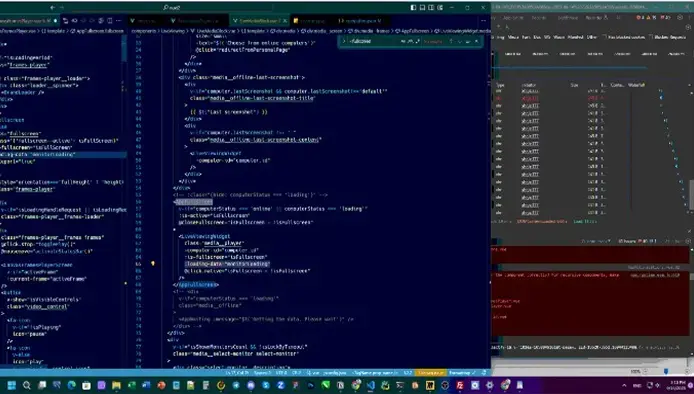Switch to the LiveMediaBlock.vue editor tab
This screenshot has width=694, height=394.
pos(260,21)
